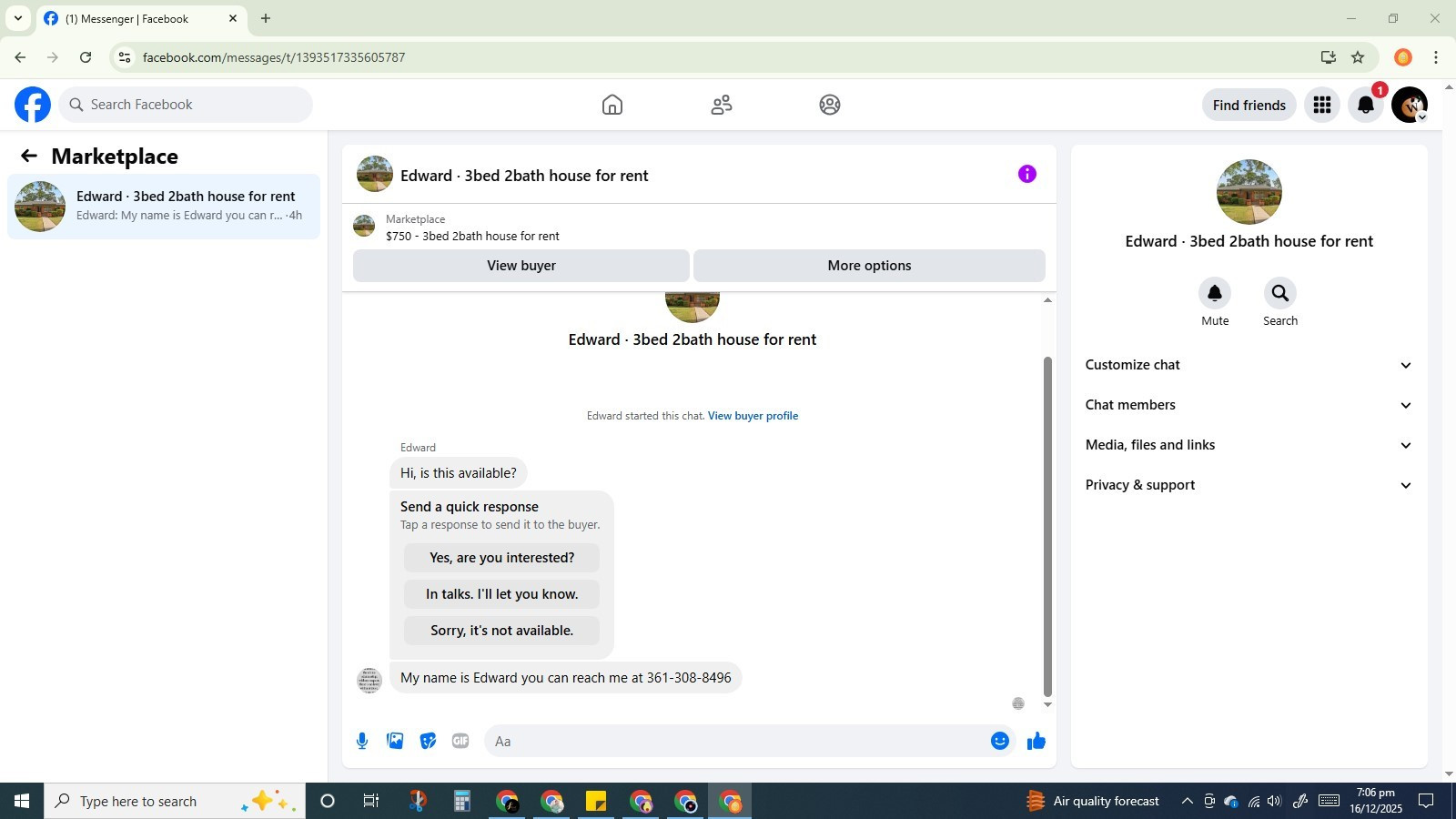Open the taskbar clock and date
Viewport: 1456px width, 819px height.
tap(1375, 801)
